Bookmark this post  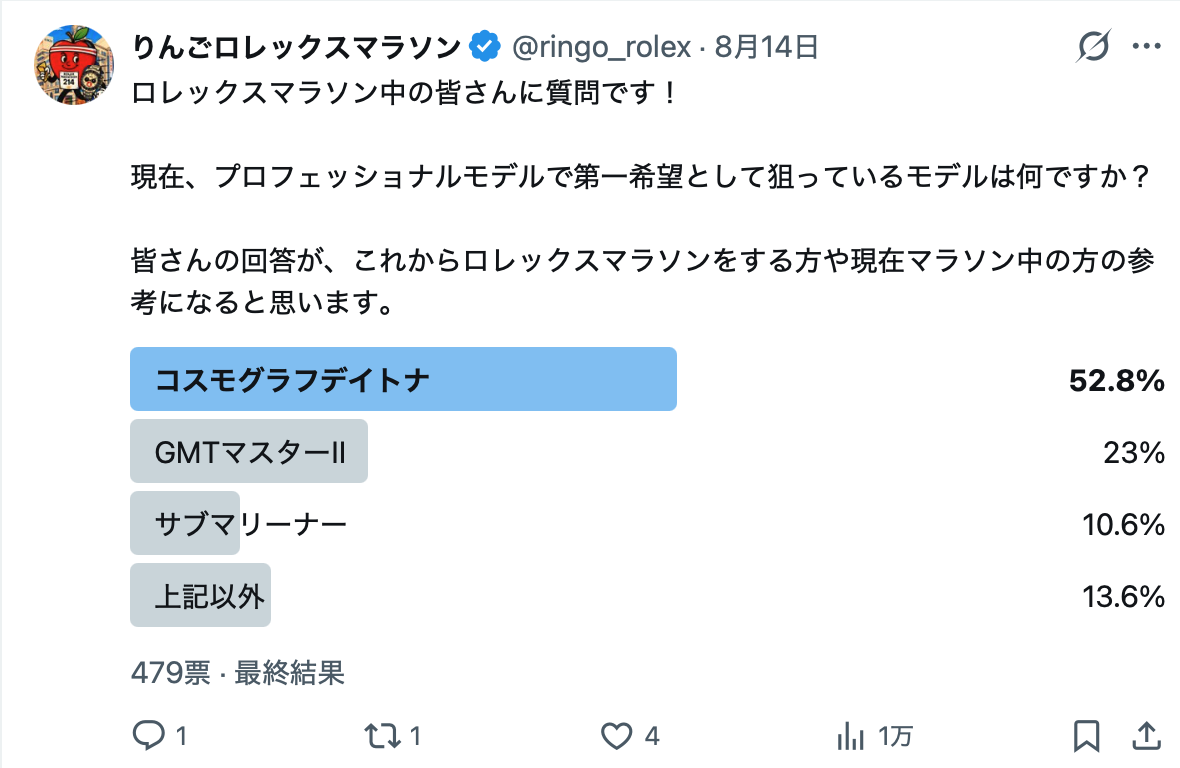coord(1086,735)
